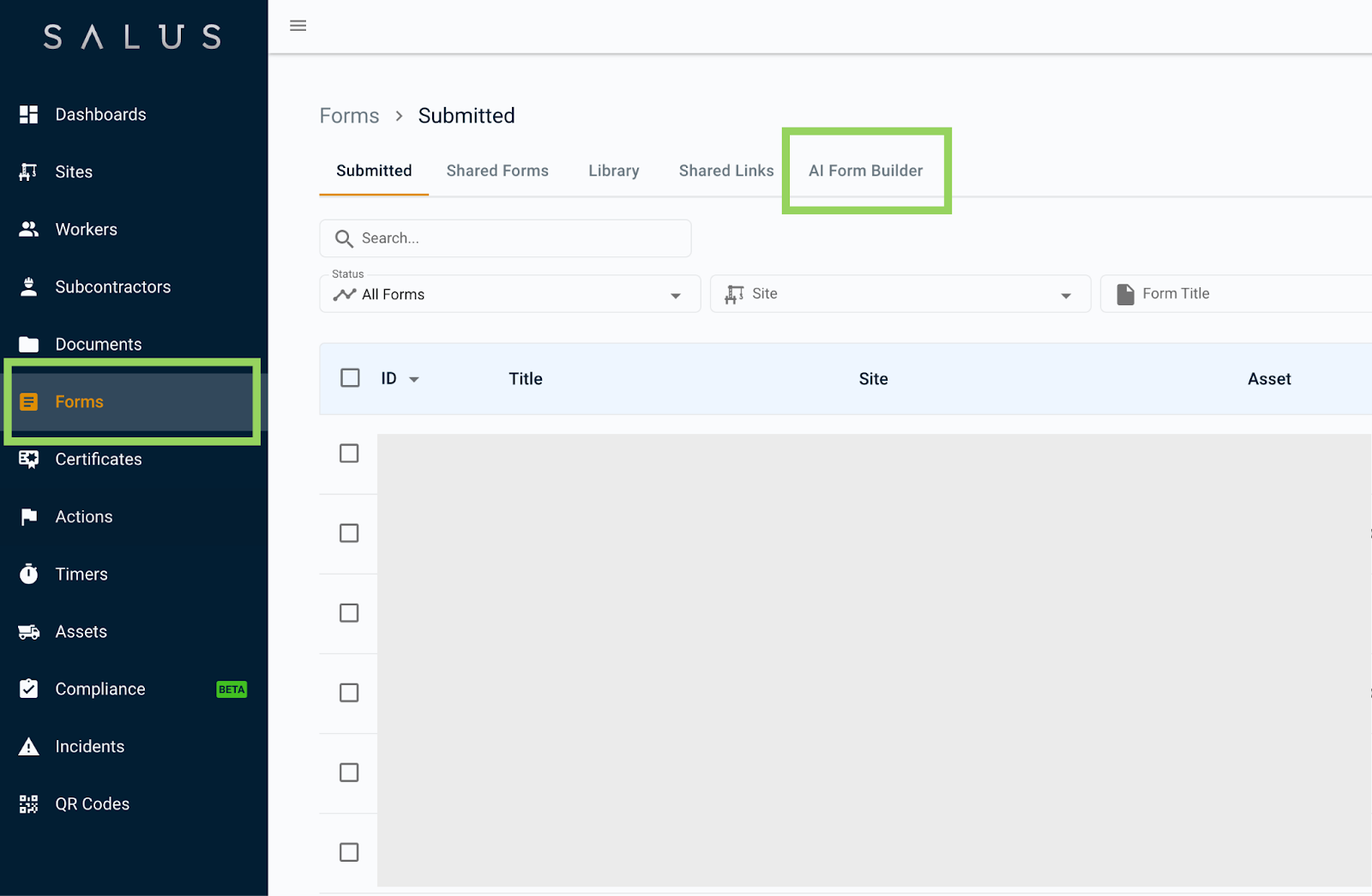Click the Assets truck icon

pos(28,631)
